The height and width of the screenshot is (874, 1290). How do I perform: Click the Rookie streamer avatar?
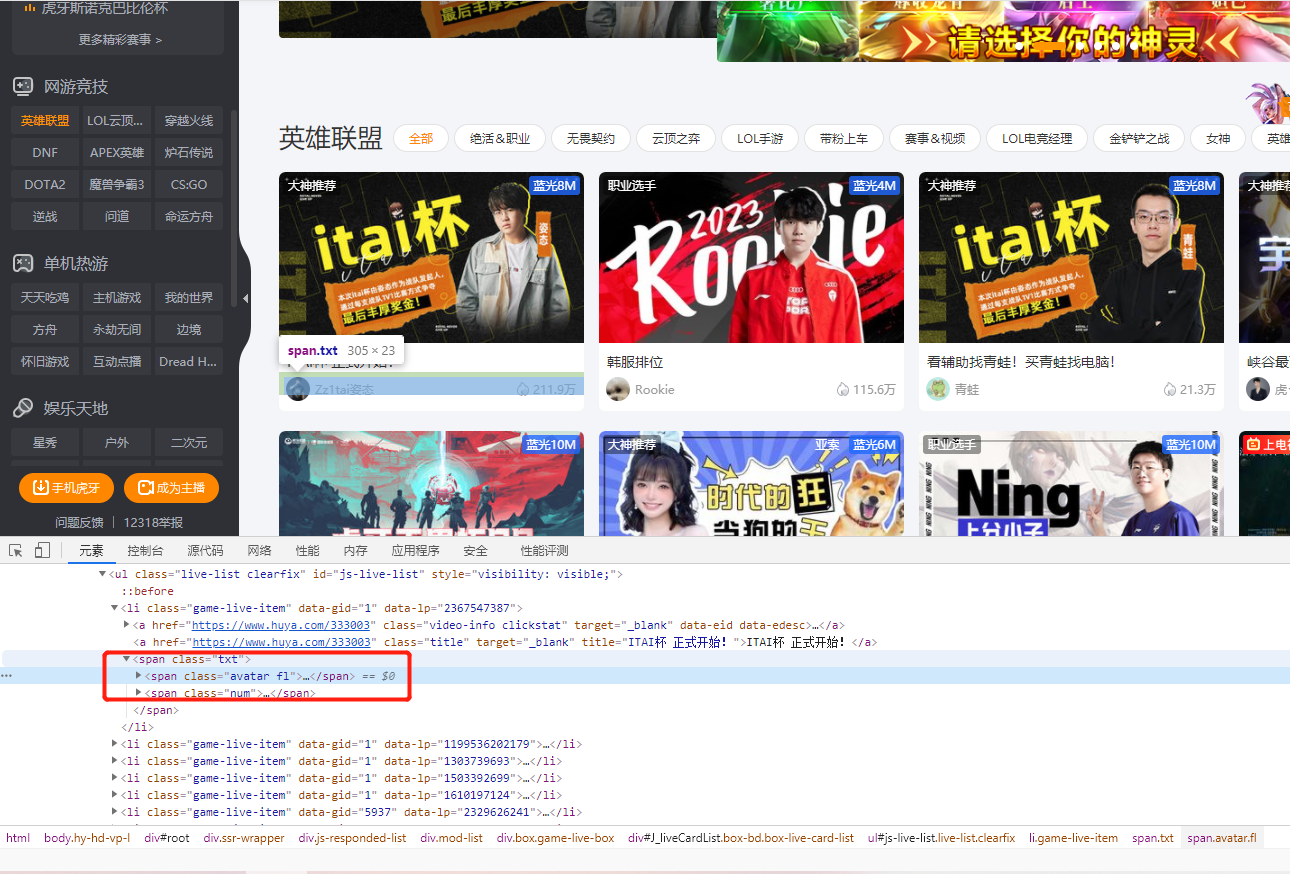click(618, 389)
